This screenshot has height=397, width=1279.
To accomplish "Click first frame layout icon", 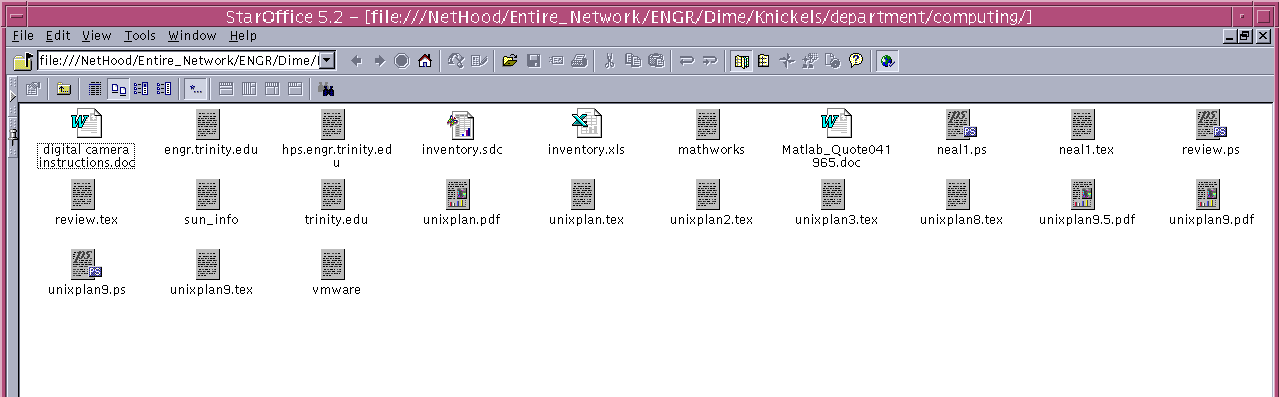I will pos(226,89).
